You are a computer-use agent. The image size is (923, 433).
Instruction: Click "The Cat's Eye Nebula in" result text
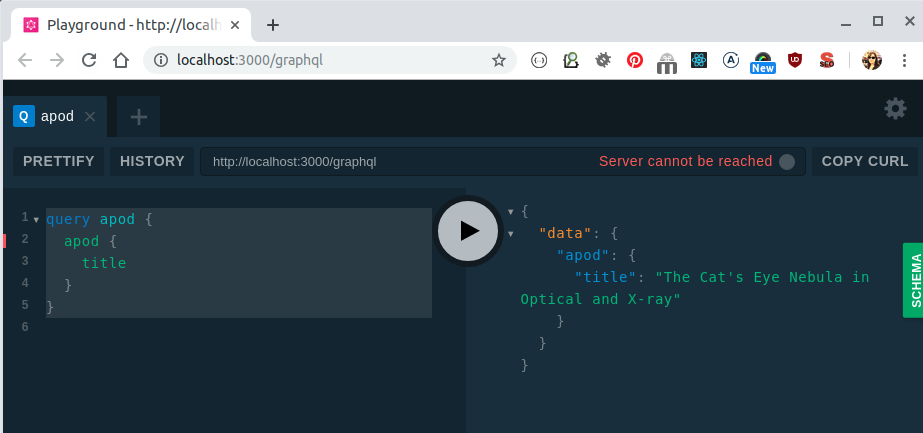pos(762,277)
